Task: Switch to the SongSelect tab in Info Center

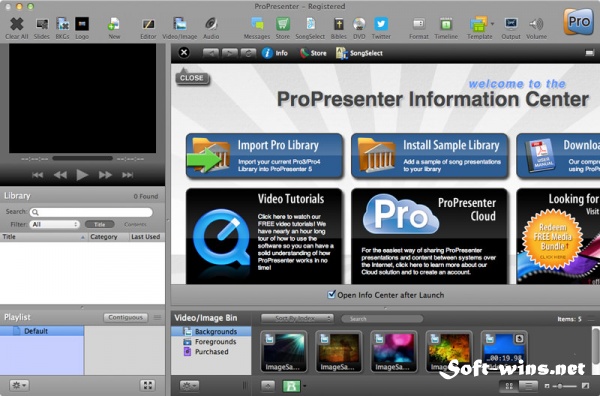Action: pyautogui.click(x=359, y=53)
